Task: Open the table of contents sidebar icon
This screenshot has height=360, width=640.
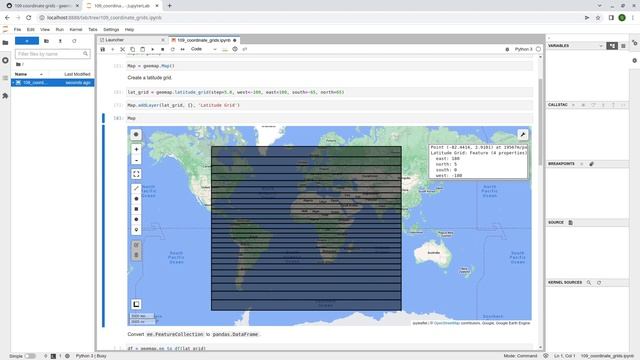Action: pyautogui.click(x=5, y=78)
